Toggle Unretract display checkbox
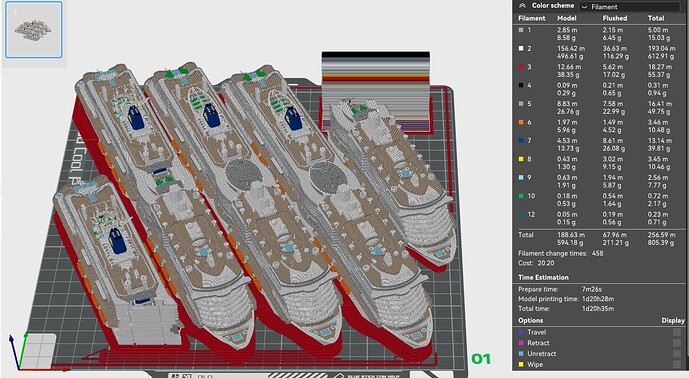Image resolution: width=689 pixels, height=378 pixels. (677, 353)
